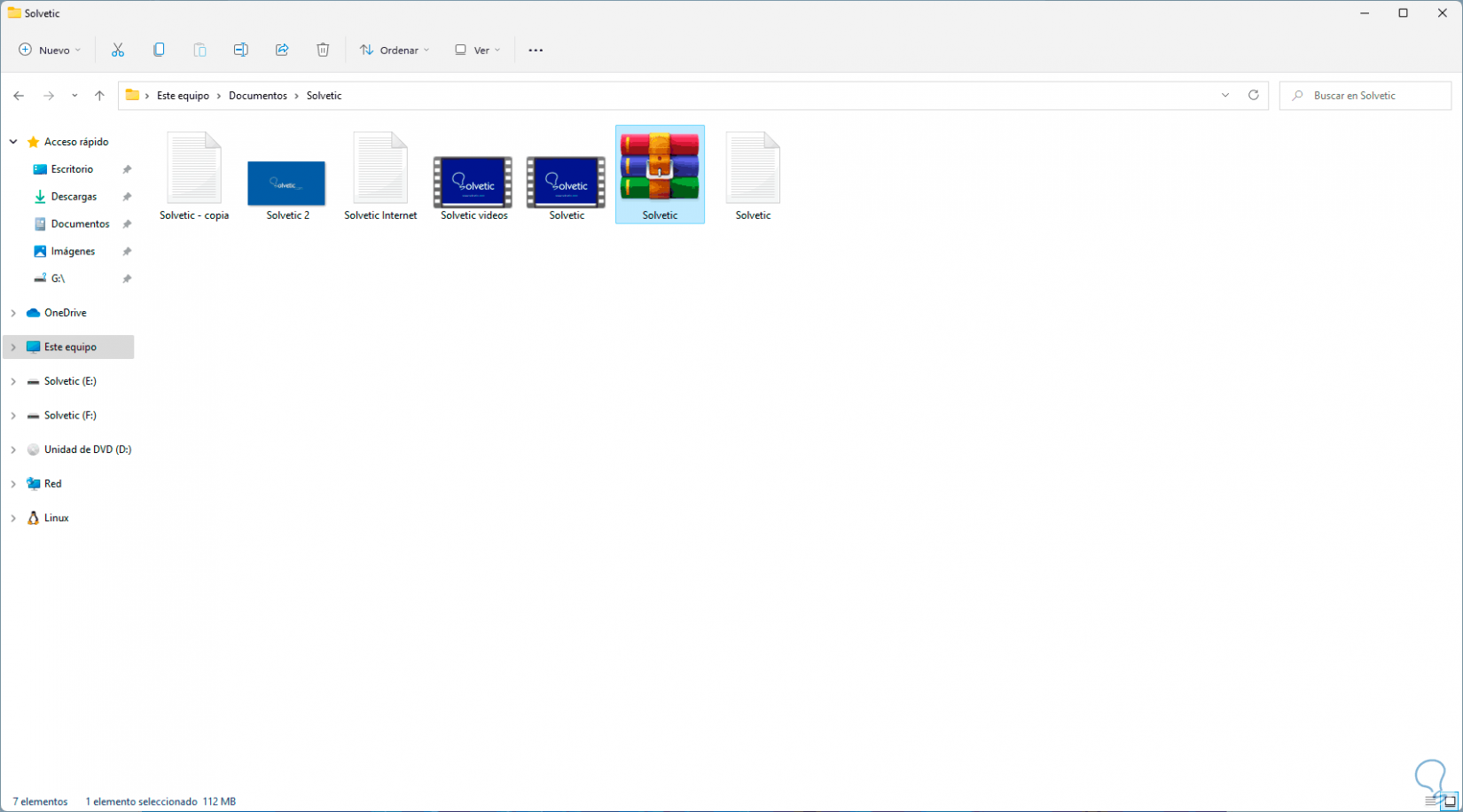Image resolution: width=1463 pixels, height=812 pixels.
Task: Click the pin icon beside Imágenes
Action: (127, 252)
